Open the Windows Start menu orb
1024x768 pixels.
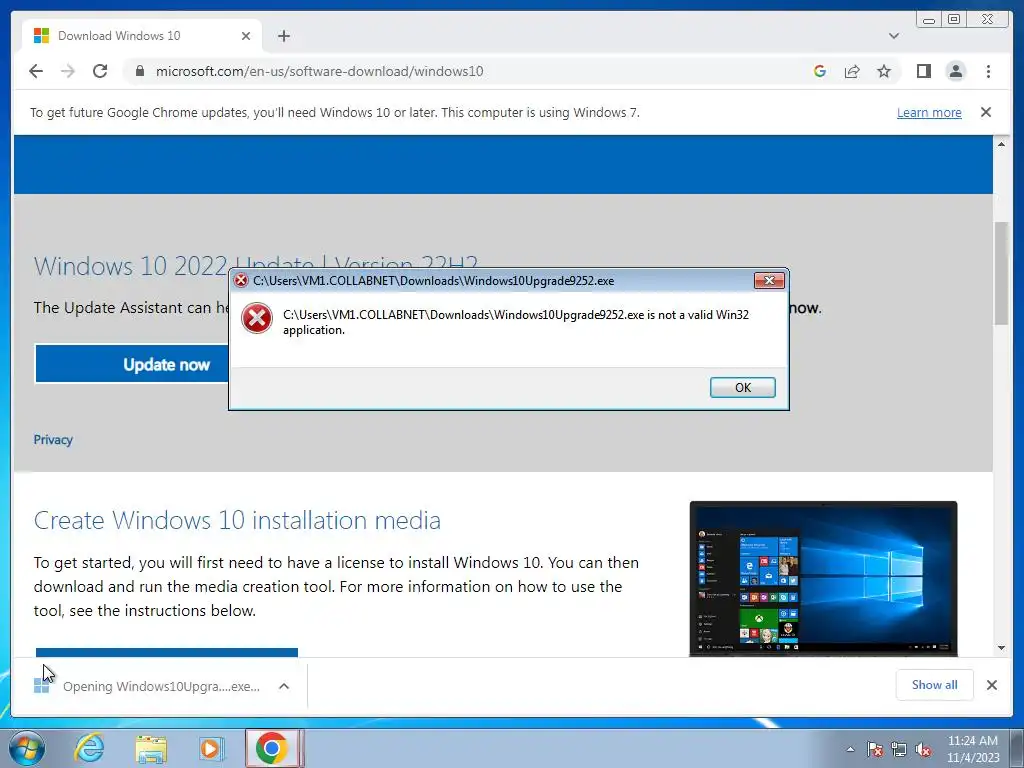click(26, 748)
